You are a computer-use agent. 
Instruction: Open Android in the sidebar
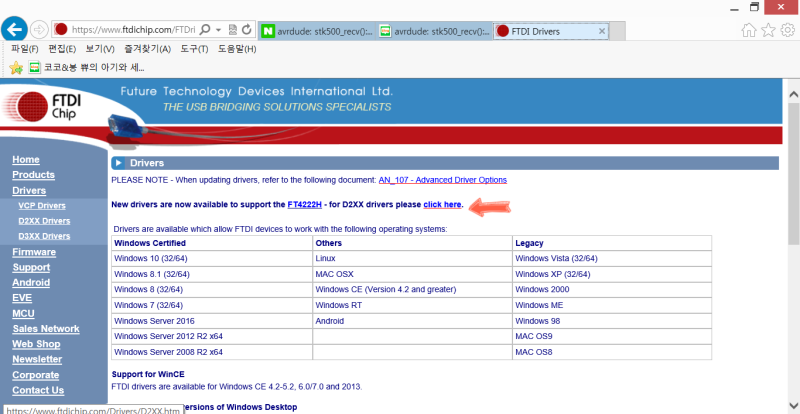(31, 282)
